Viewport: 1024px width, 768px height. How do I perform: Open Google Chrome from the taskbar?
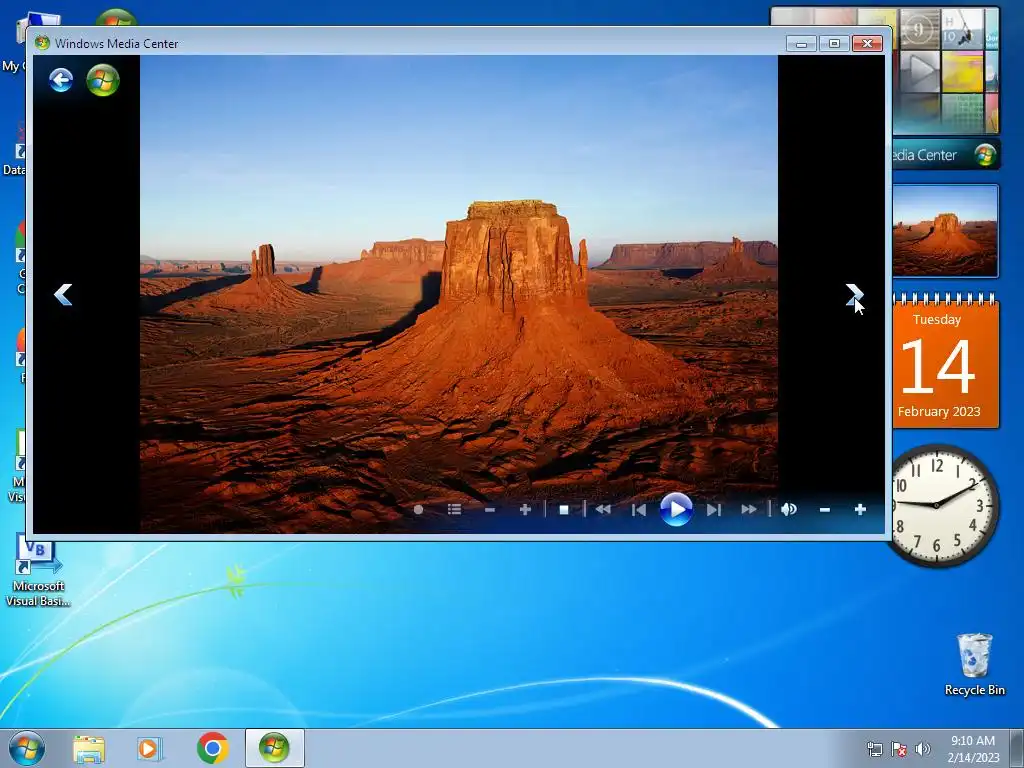coord(212,749)
